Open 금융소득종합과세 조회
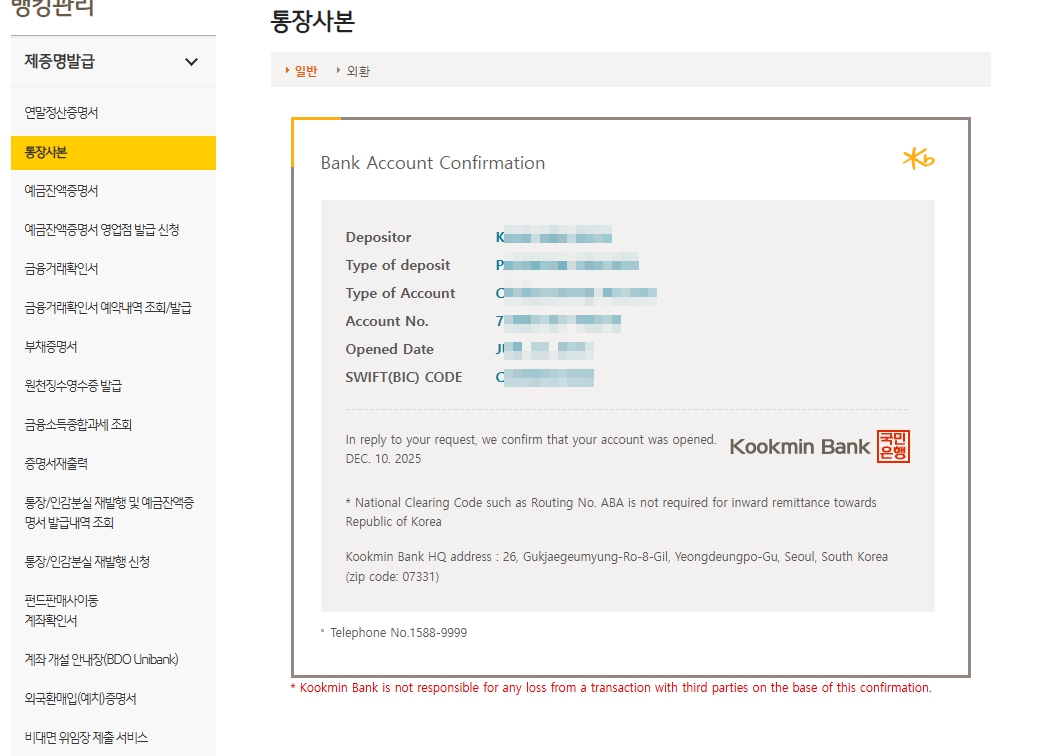This screenshot has width=1039, height=756. click(x=78, y=425)
